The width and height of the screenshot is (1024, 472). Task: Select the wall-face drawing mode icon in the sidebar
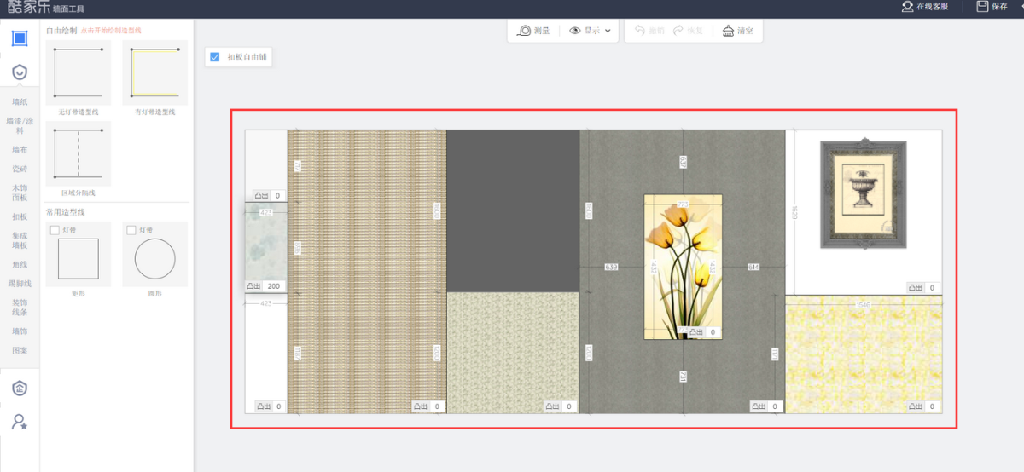(20, 39)
